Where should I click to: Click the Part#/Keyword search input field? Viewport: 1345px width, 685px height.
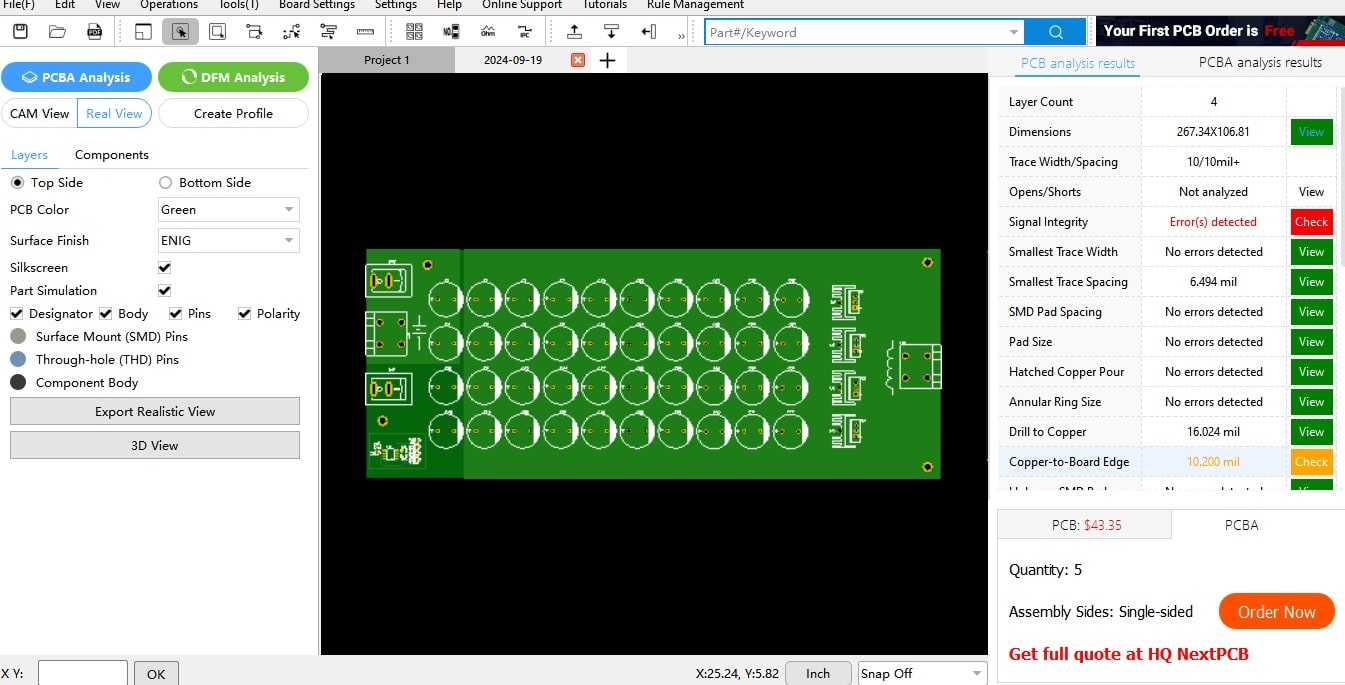860,31
